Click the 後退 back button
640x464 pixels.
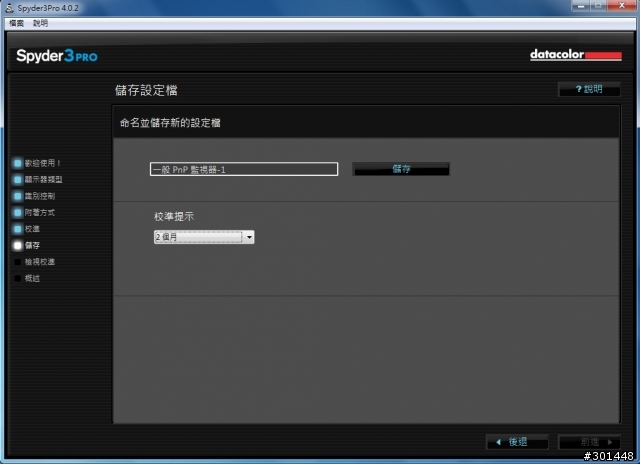point(517,442)
